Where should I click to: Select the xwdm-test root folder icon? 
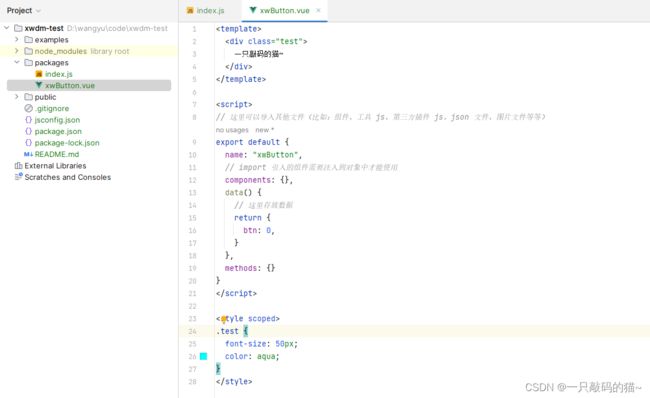click(18, 28)
